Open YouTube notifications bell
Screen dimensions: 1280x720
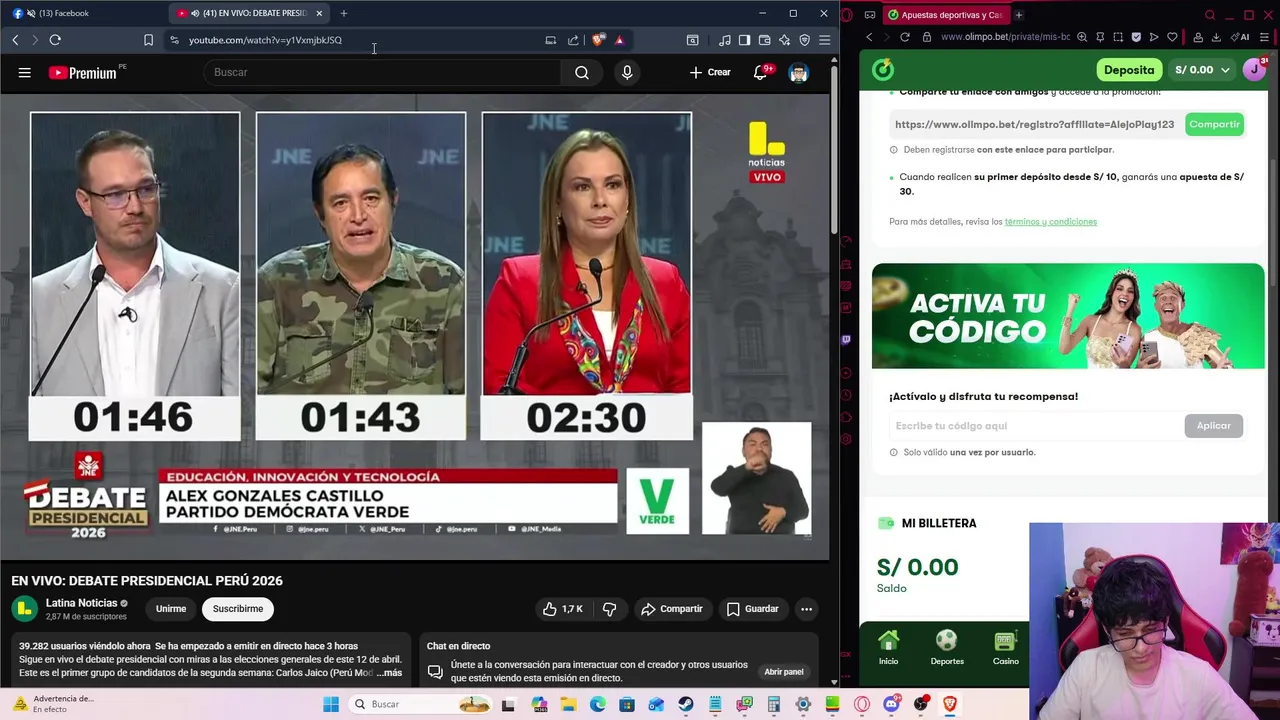[761, 72]
